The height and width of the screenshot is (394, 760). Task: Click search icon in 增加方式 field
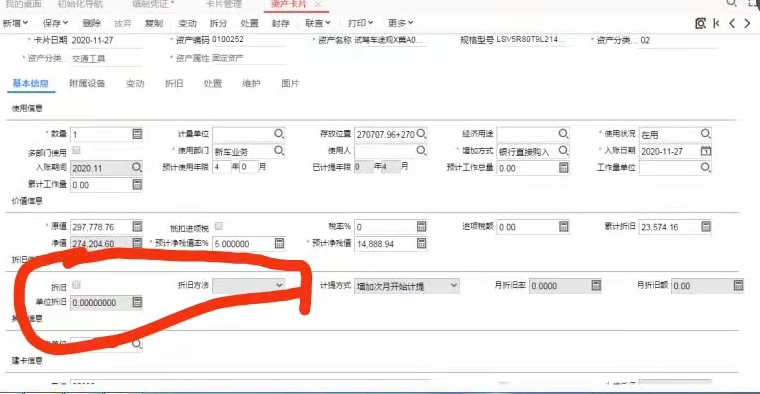click(563, 151)
